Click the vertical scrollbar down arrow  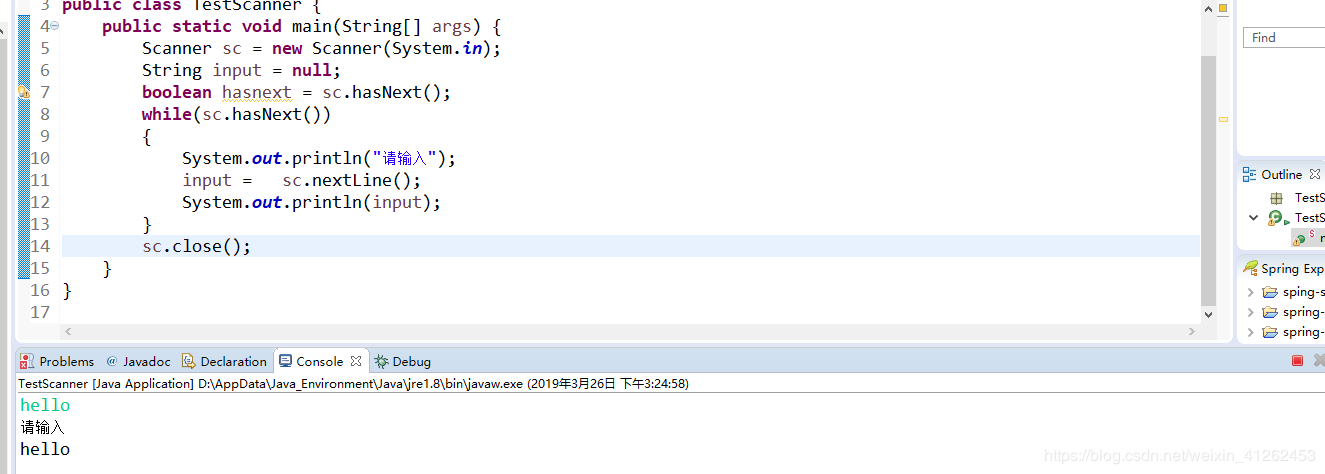coord(1209,314)
